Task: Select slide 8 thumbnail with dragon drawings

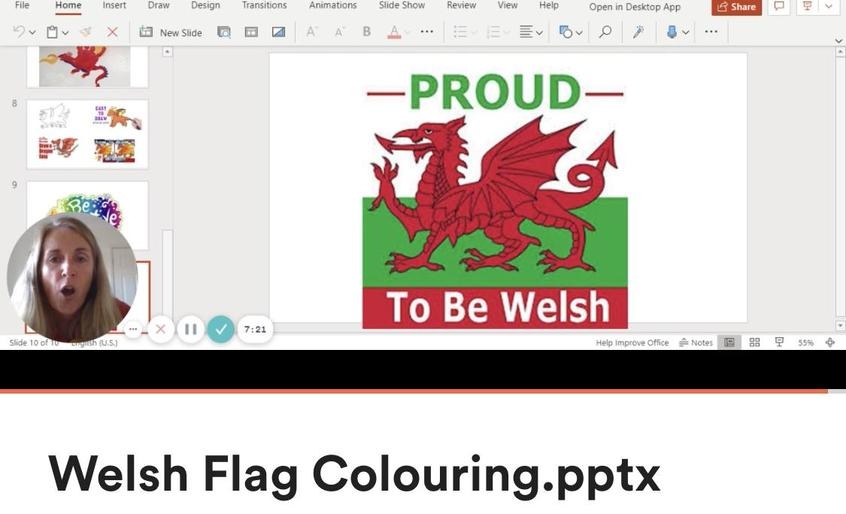Action: coord(87,134)
